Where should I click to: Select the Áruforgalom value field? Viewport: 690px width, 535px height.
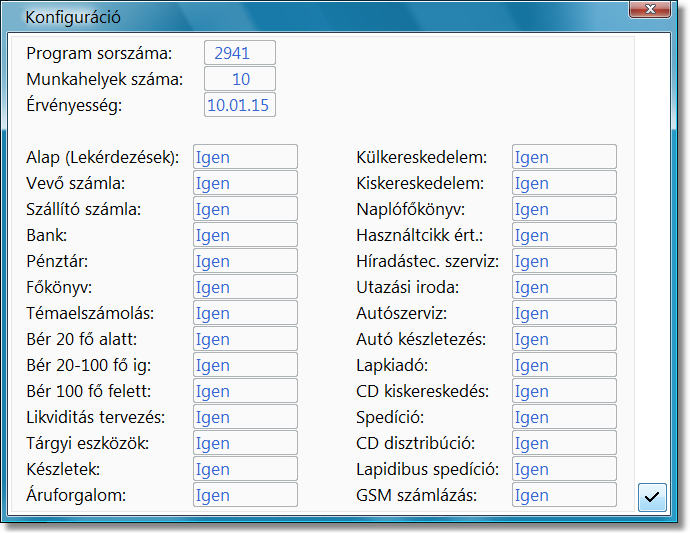245,494
